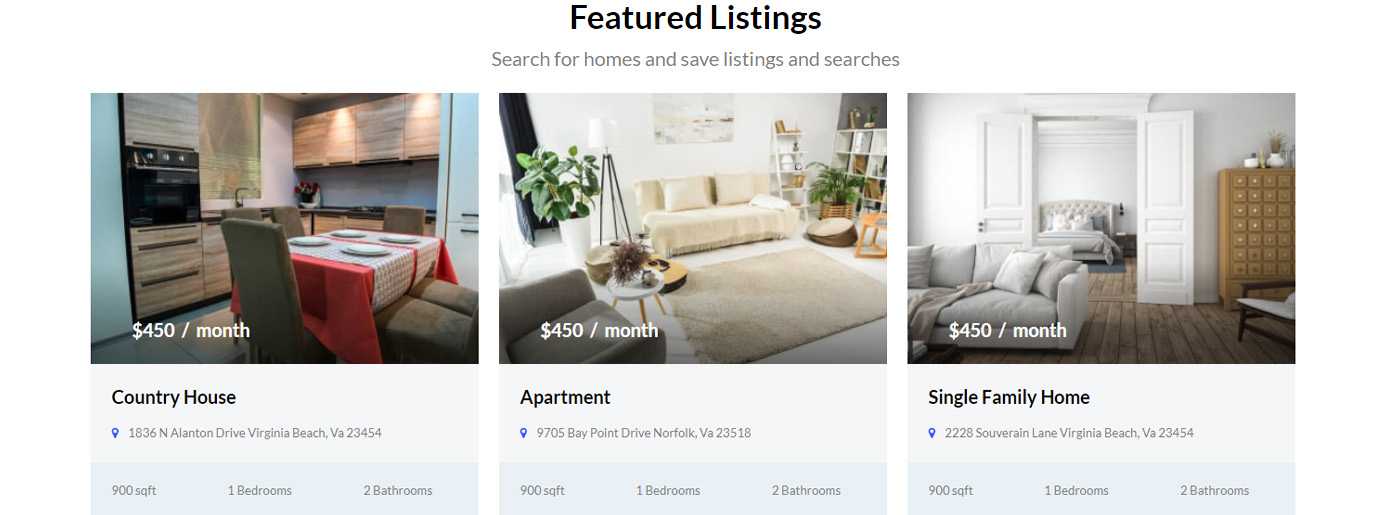Click 900 sqft on Country House card

coord(134,490)
